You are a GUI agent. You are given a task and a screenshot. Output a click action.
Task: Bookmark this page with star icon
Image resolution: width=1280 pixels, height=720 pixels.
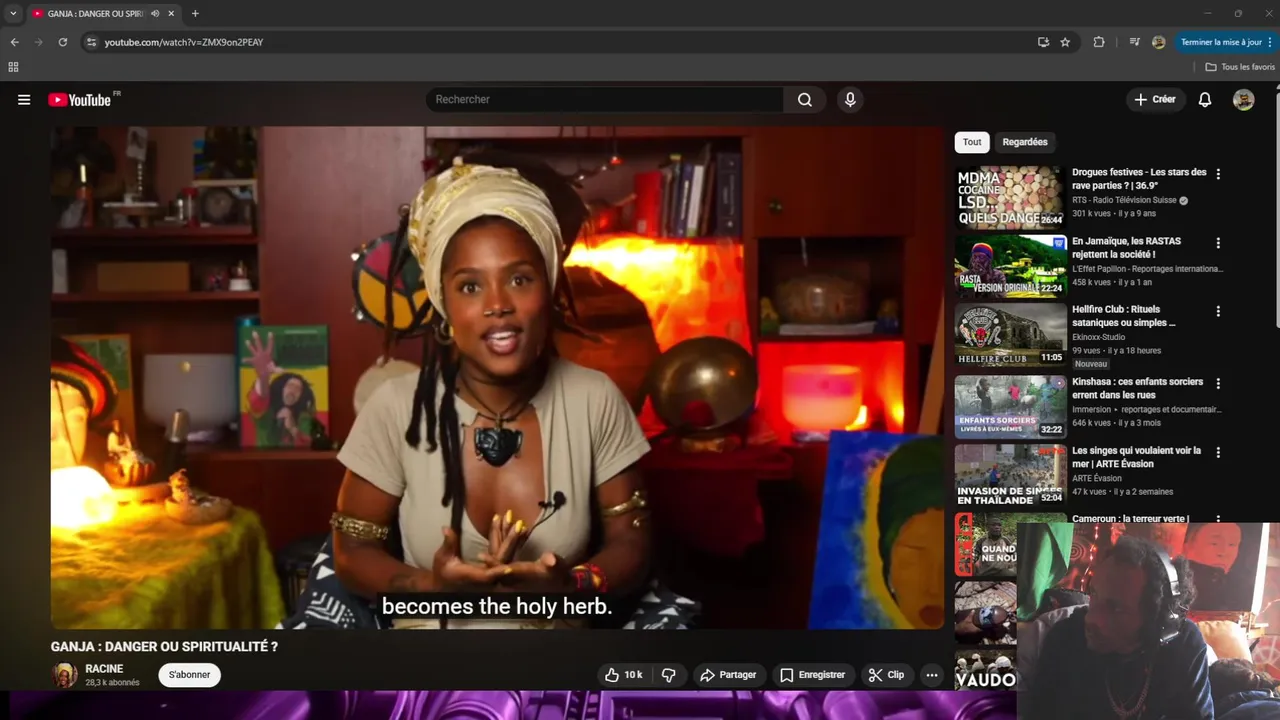(1065, 42)
